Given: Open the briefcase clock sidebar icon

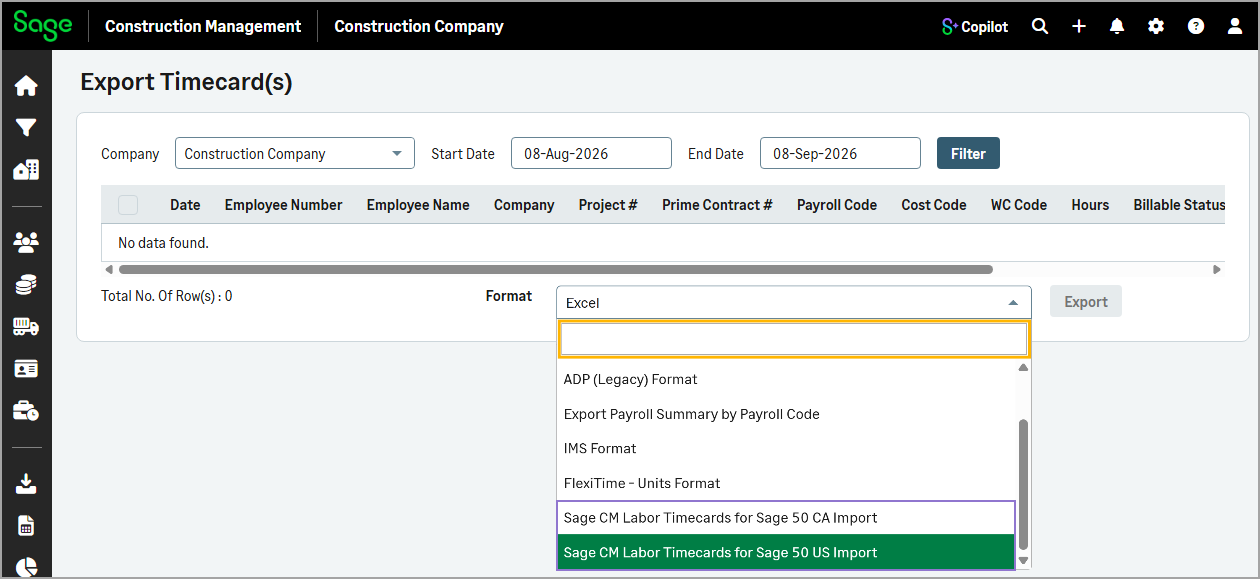Looking at the screenshot, I should pyautogui.click(x=26, y=411).
